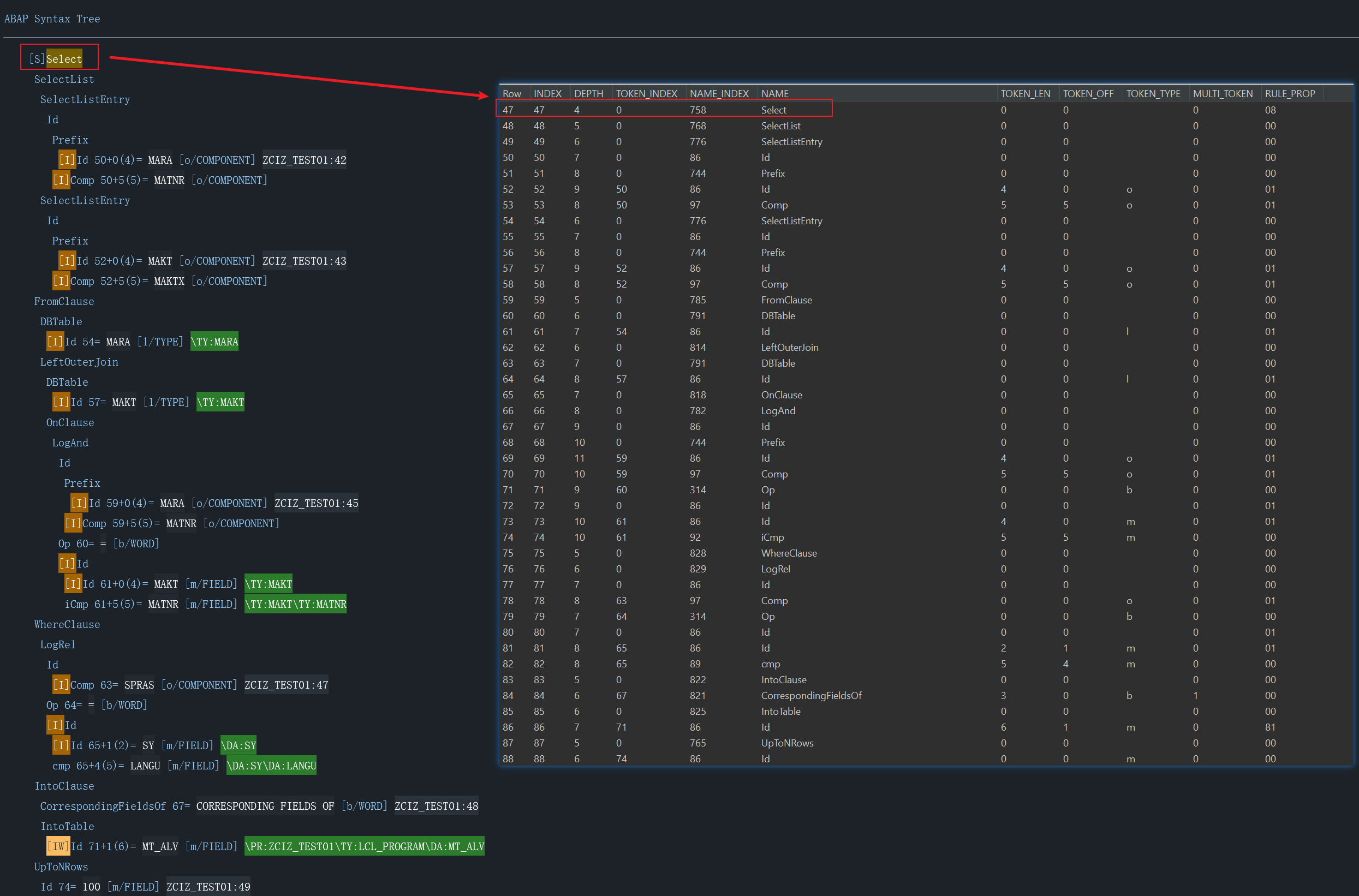Select the IntoClause row in table
The height and width of the screenshot is (896, 1359).
point(783,679)
